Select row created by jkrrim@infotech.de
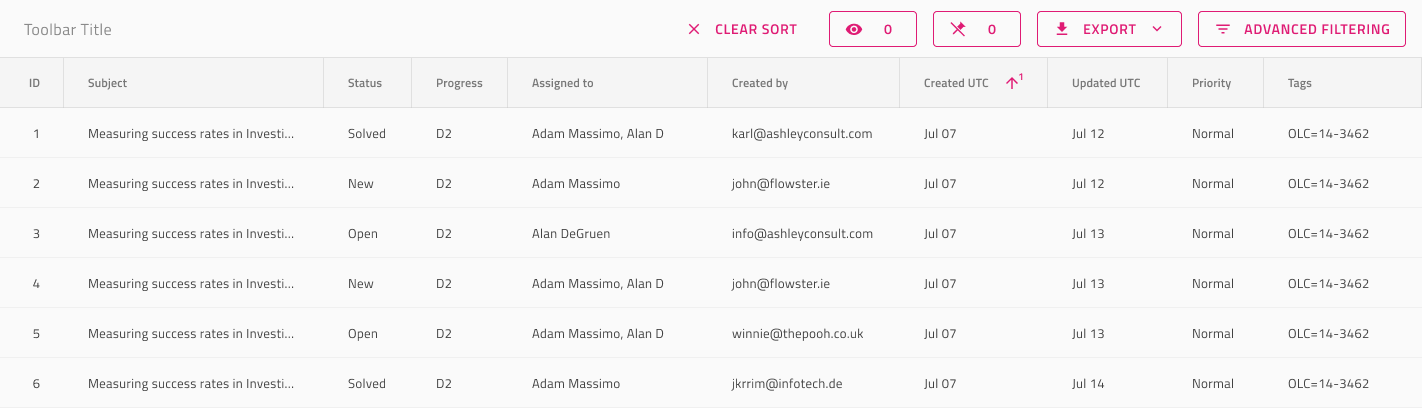This screenshot has height=408, width=1422. point(711,383)
